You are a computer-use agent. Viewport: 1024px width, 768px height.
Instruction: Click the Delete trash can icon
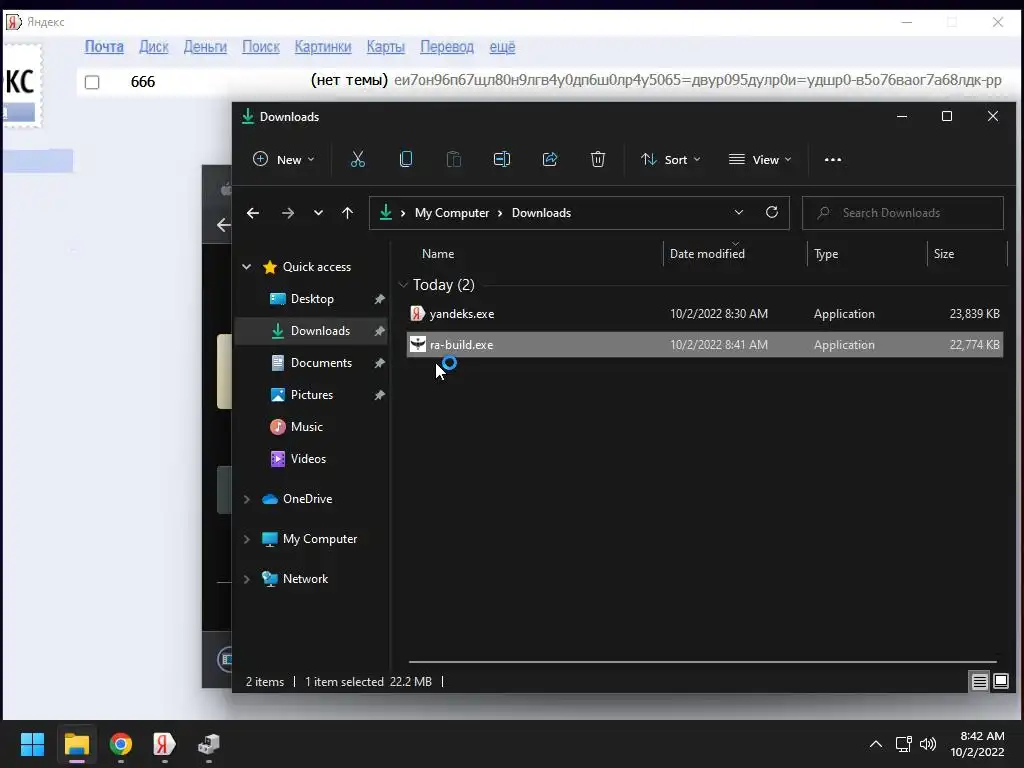tap(598, 159)
